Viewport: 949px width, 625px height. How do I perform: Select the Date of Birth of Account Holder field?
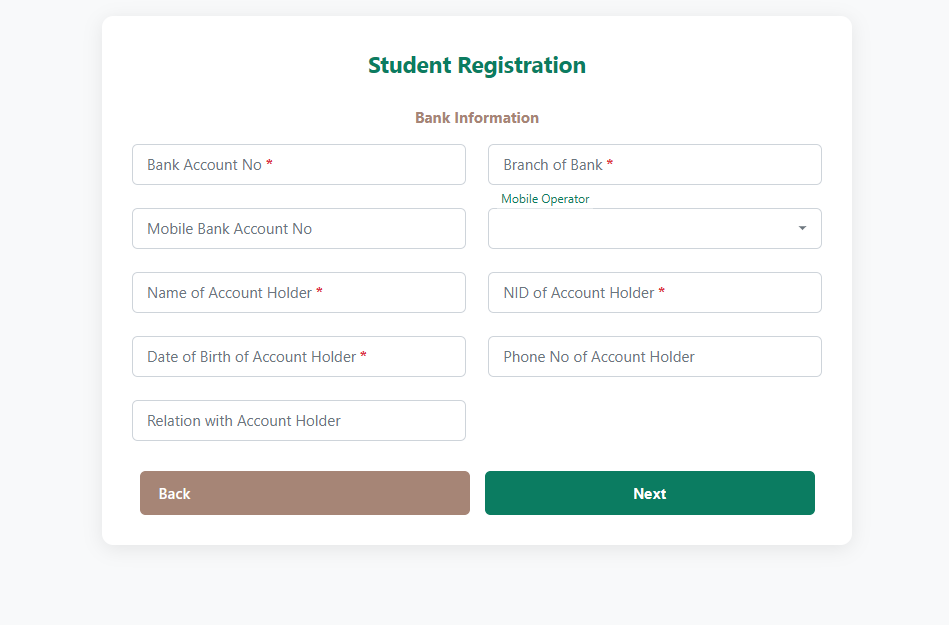[298, 357]
